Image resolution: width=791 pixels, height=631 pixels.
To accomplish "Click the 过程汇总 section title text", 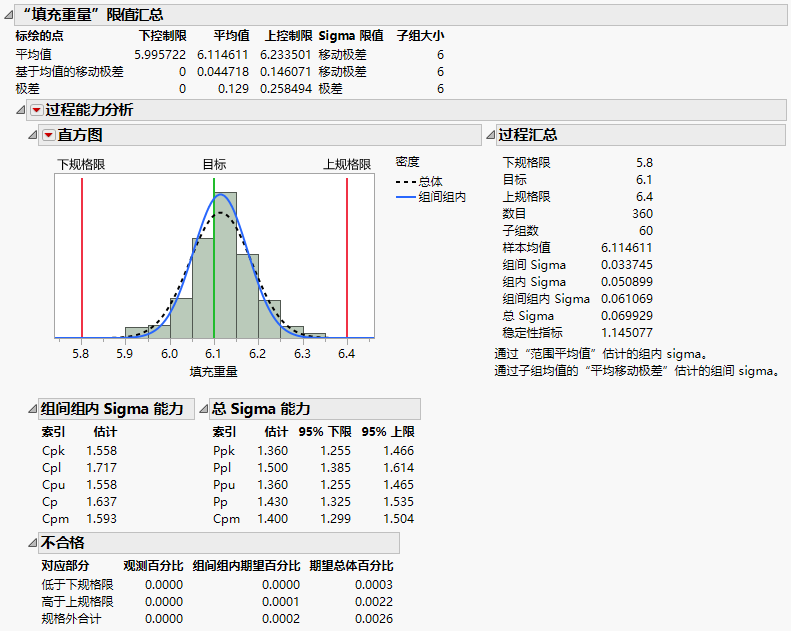I will (527, 135).
